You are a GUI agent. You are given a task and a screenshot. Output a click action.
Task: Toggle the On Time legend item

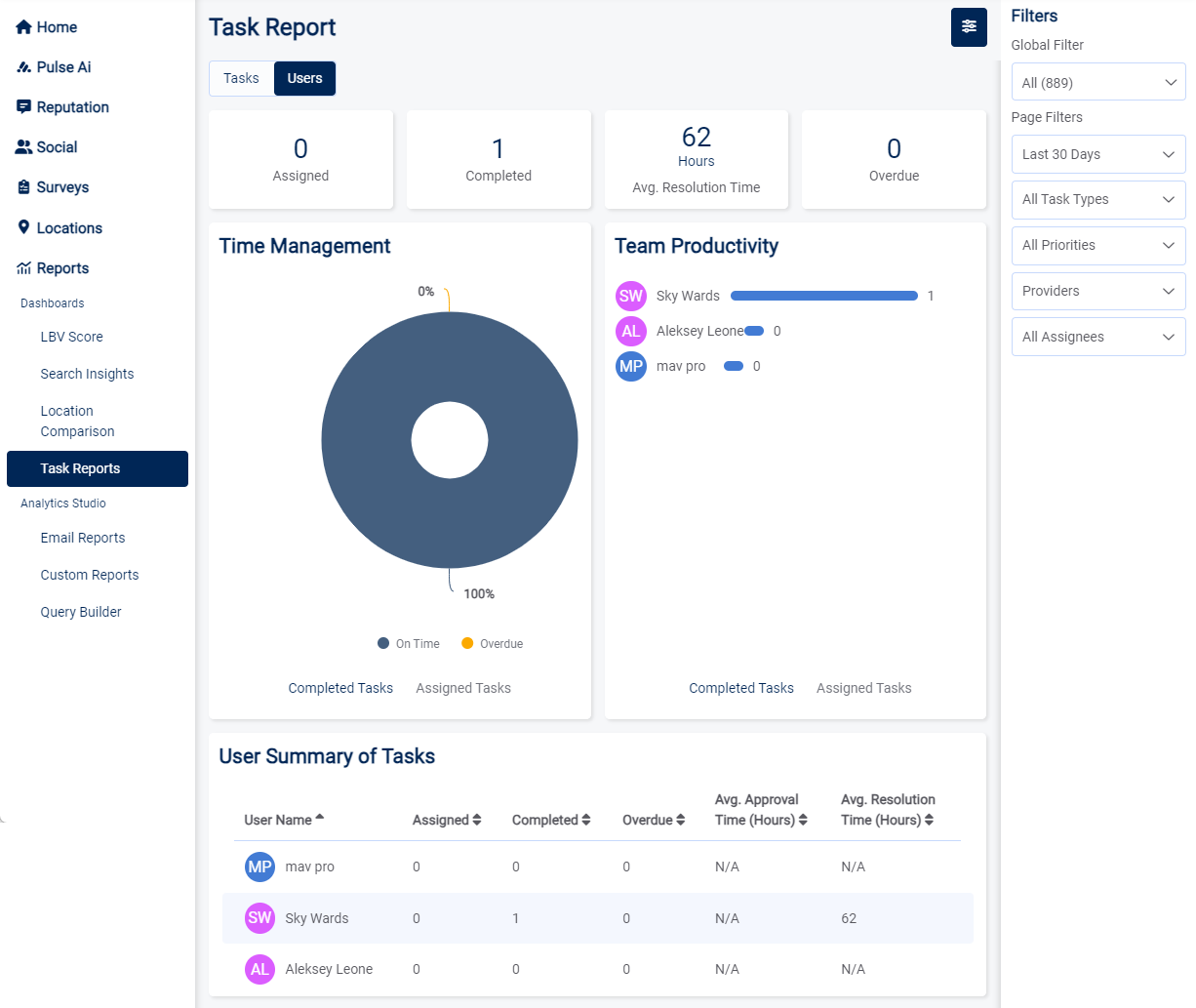(407, 643)
